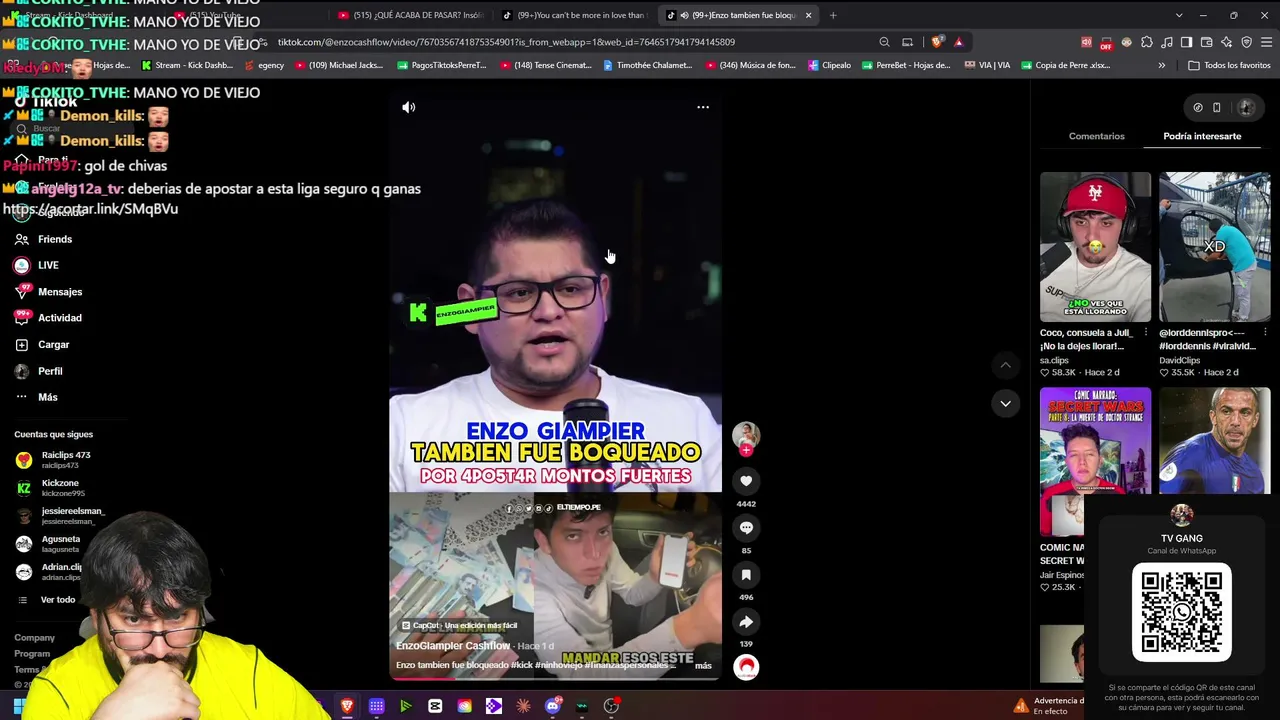The image size is (1280, 720).
Task: Open the browser extensions puzzle icon
Action: coord(1147,42)
